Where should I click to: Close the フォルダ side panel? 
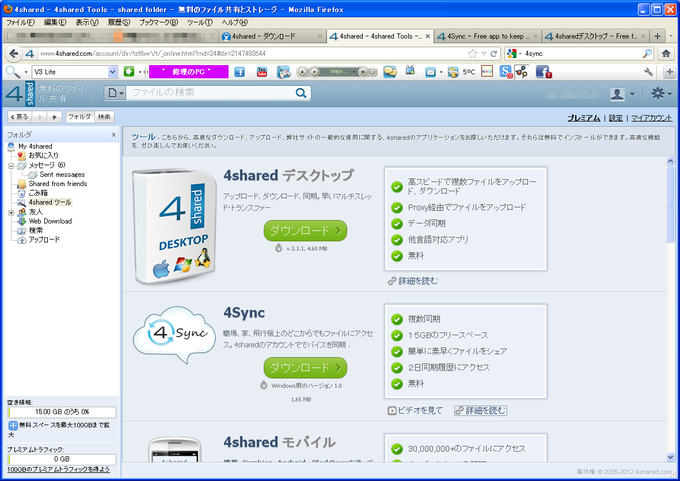[x=114, y=135]
